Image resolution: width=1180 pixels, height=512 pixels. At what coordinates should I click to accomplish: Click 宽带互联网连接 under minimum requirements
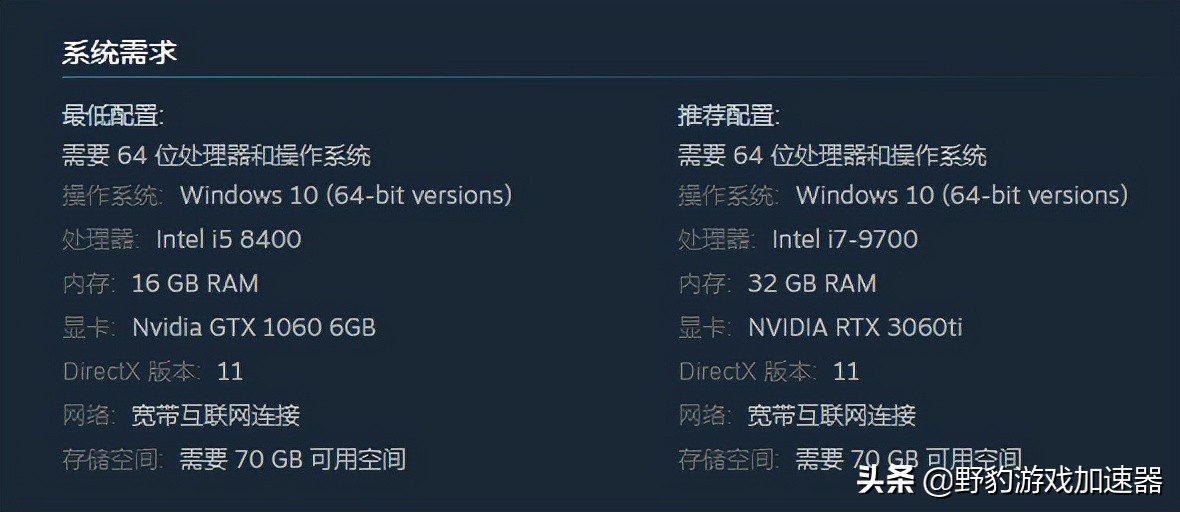215,415
